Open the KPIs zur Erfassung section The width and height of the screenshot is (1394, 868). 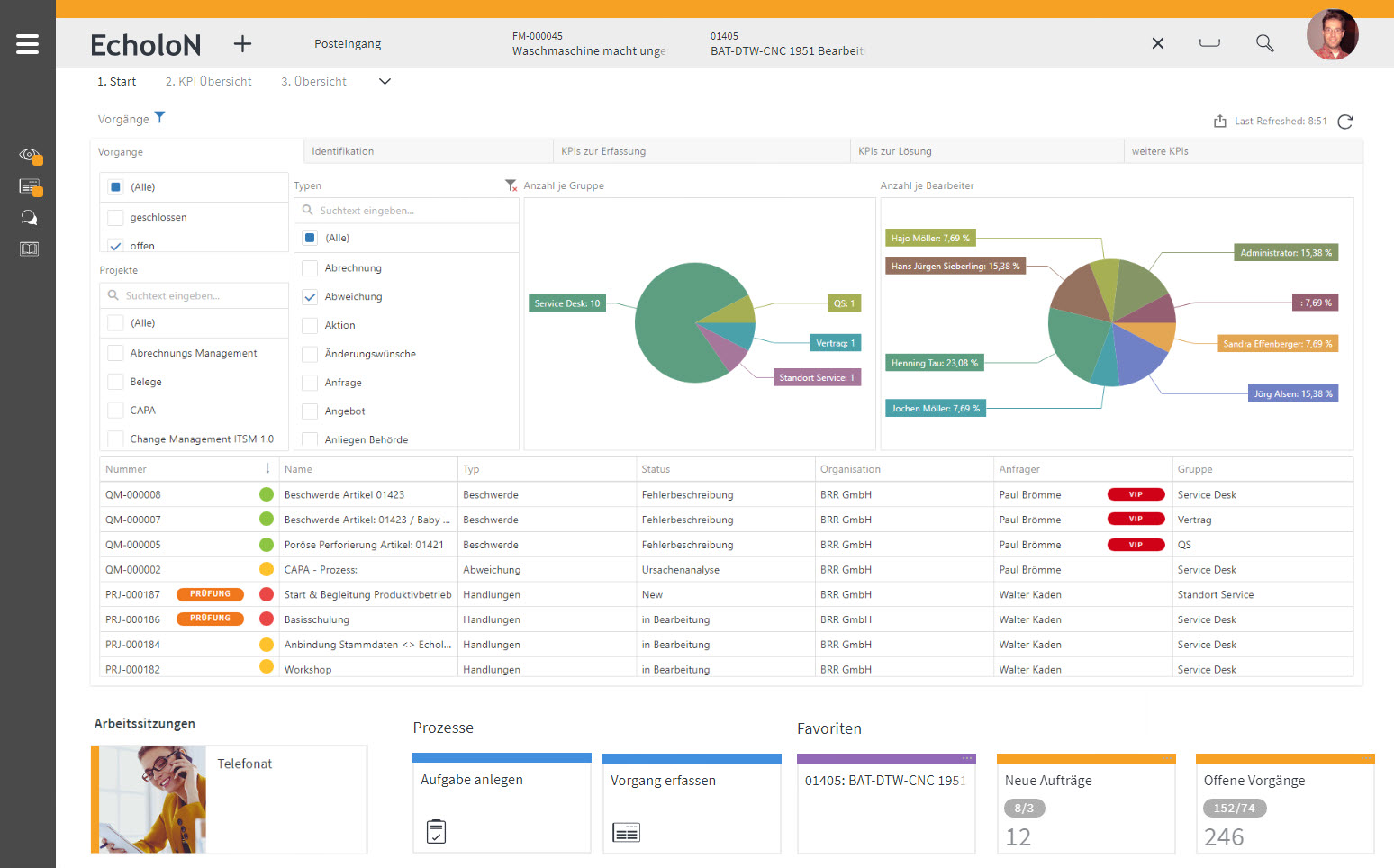(x=702, y=151)
